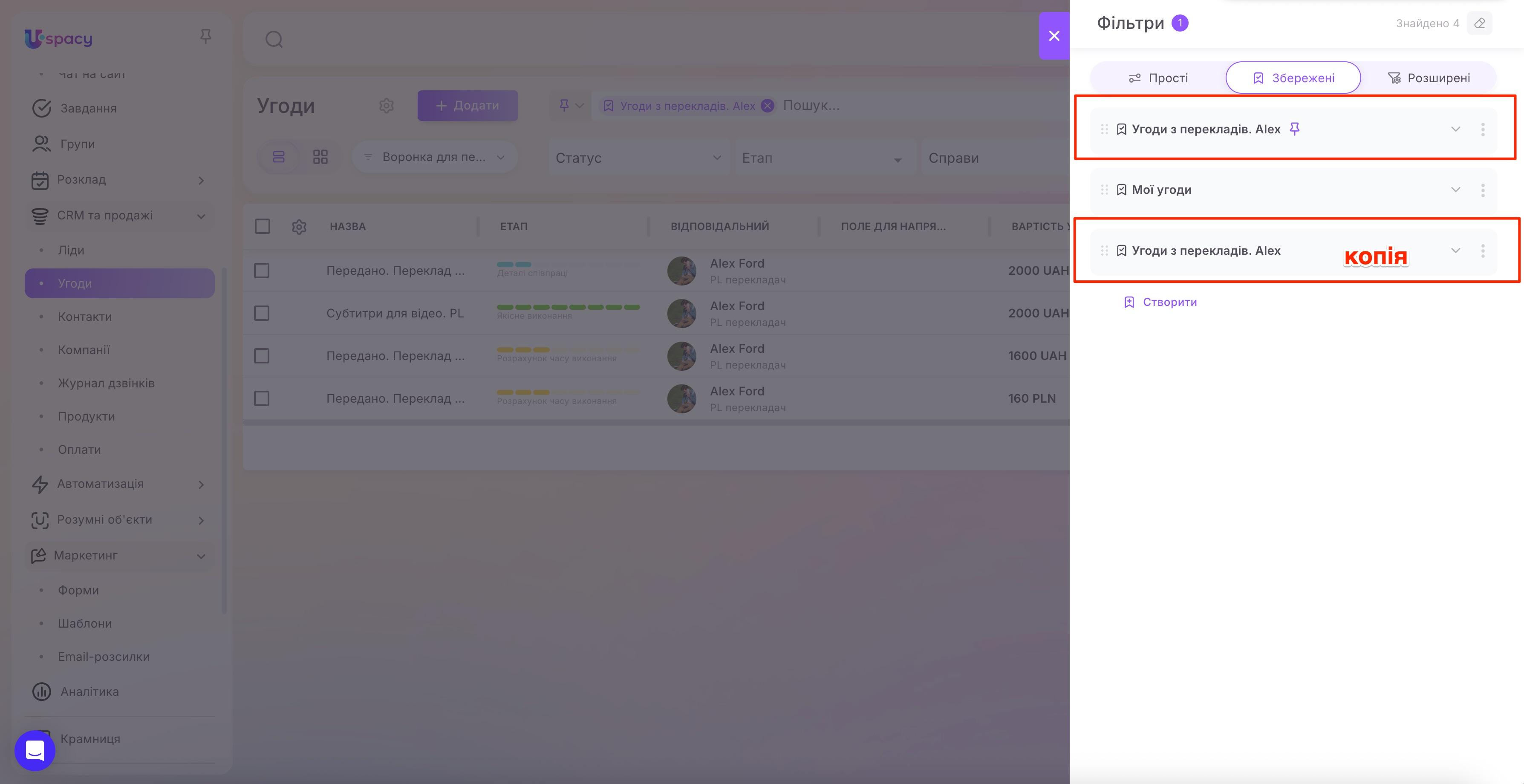
Task: Click the drag handle of pinned 'Угоди з перекладів. Alex'
Action: coord(1104,129)
